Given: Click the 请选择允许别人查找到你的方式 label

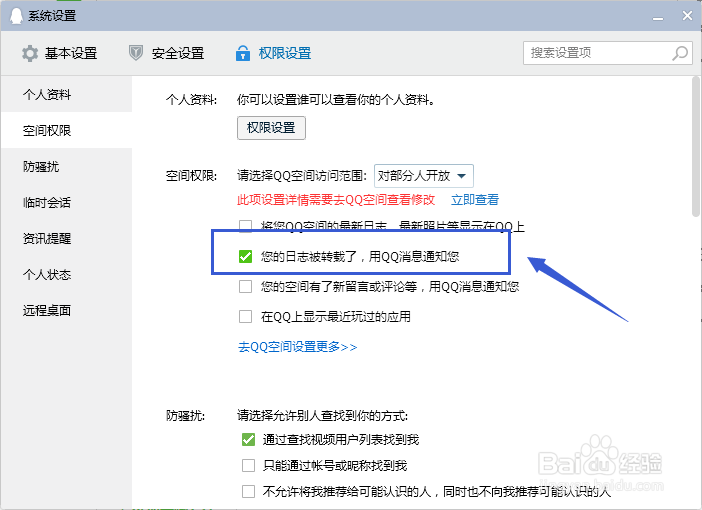Looking at the screenshot, I should click(x=322, y=416).
